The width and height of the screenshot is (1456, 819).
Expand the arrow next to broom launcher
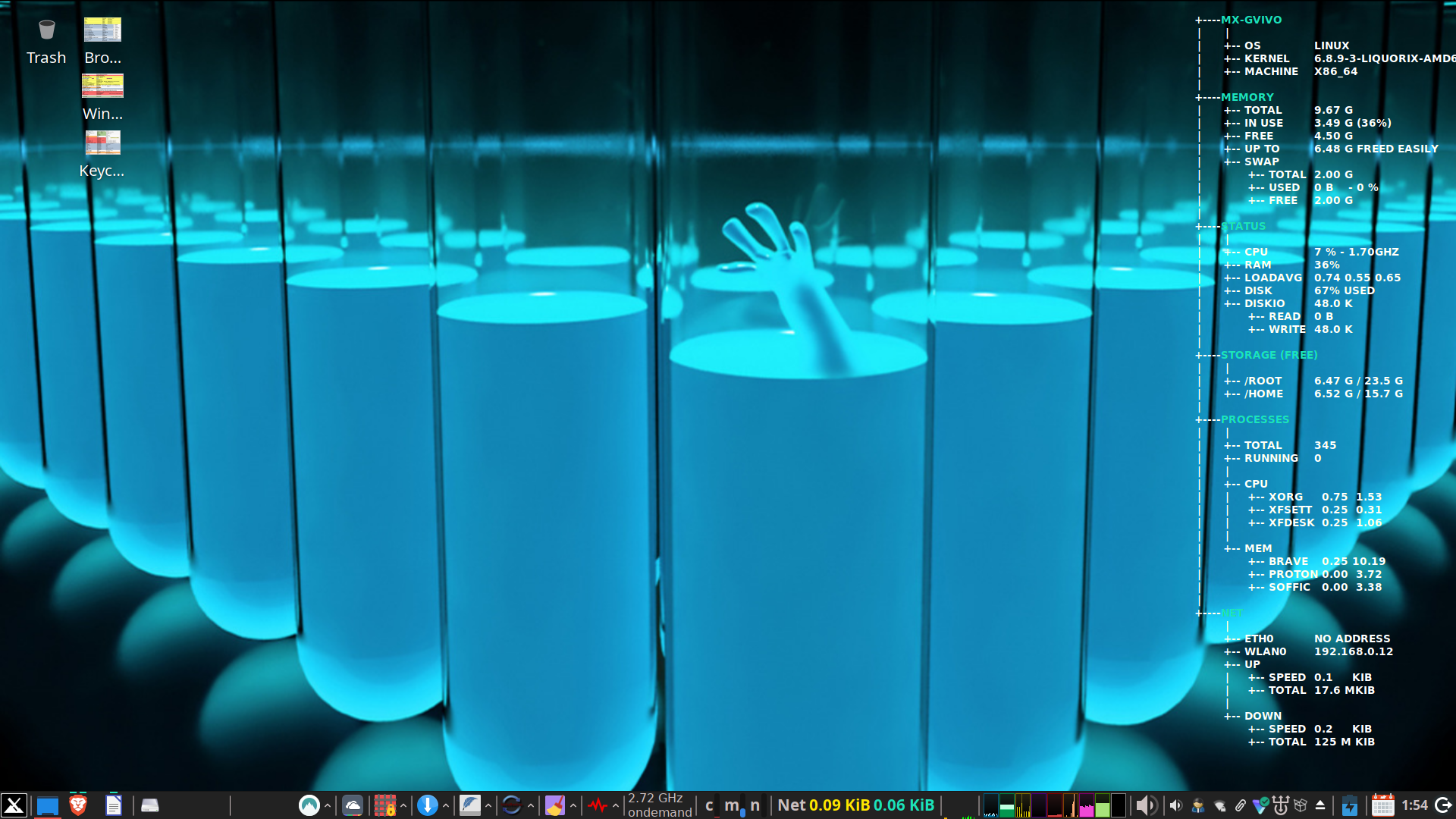573,805
